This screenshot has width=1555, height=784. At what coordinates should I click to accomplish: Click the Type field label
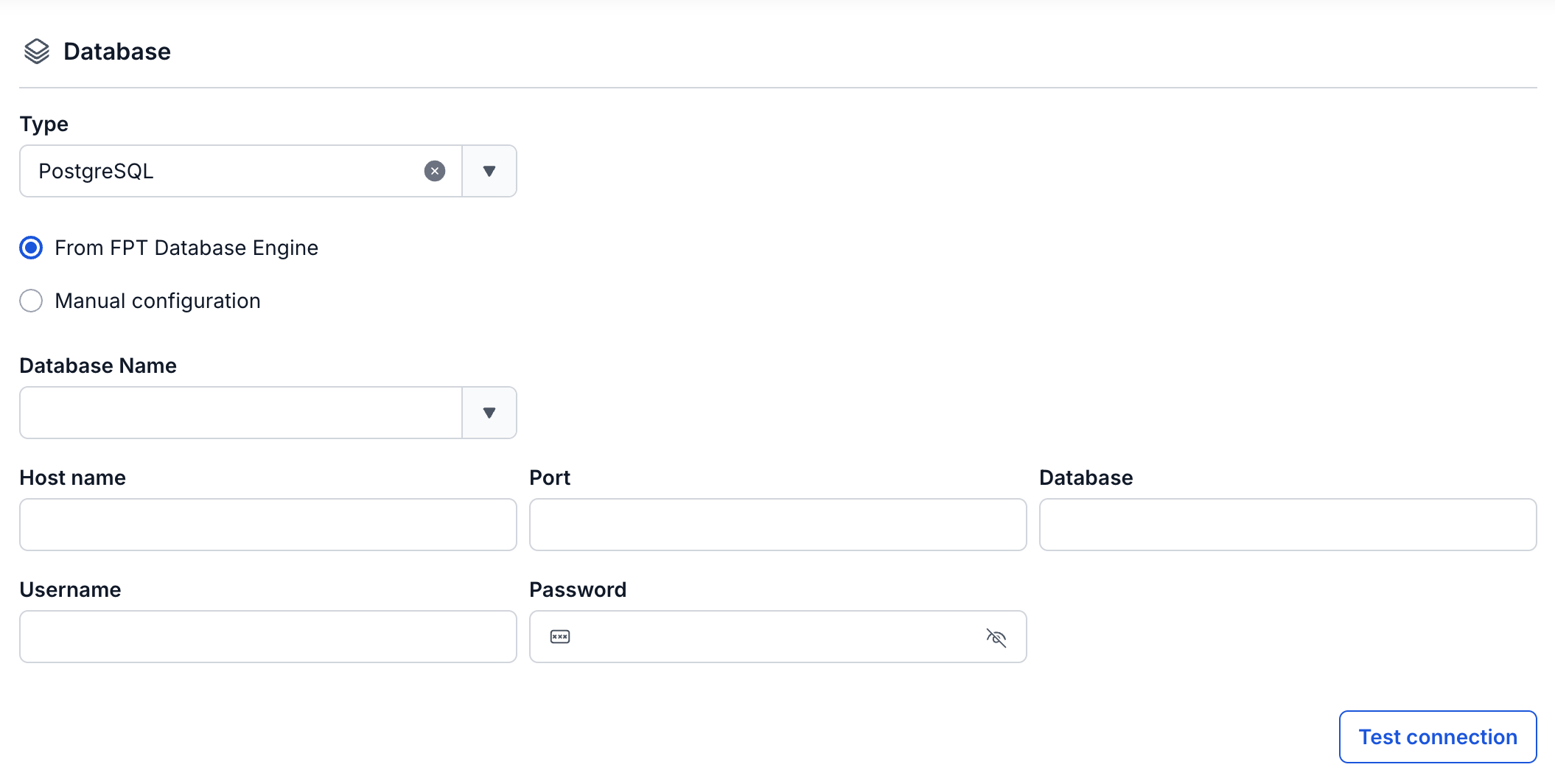click(44, 124)
